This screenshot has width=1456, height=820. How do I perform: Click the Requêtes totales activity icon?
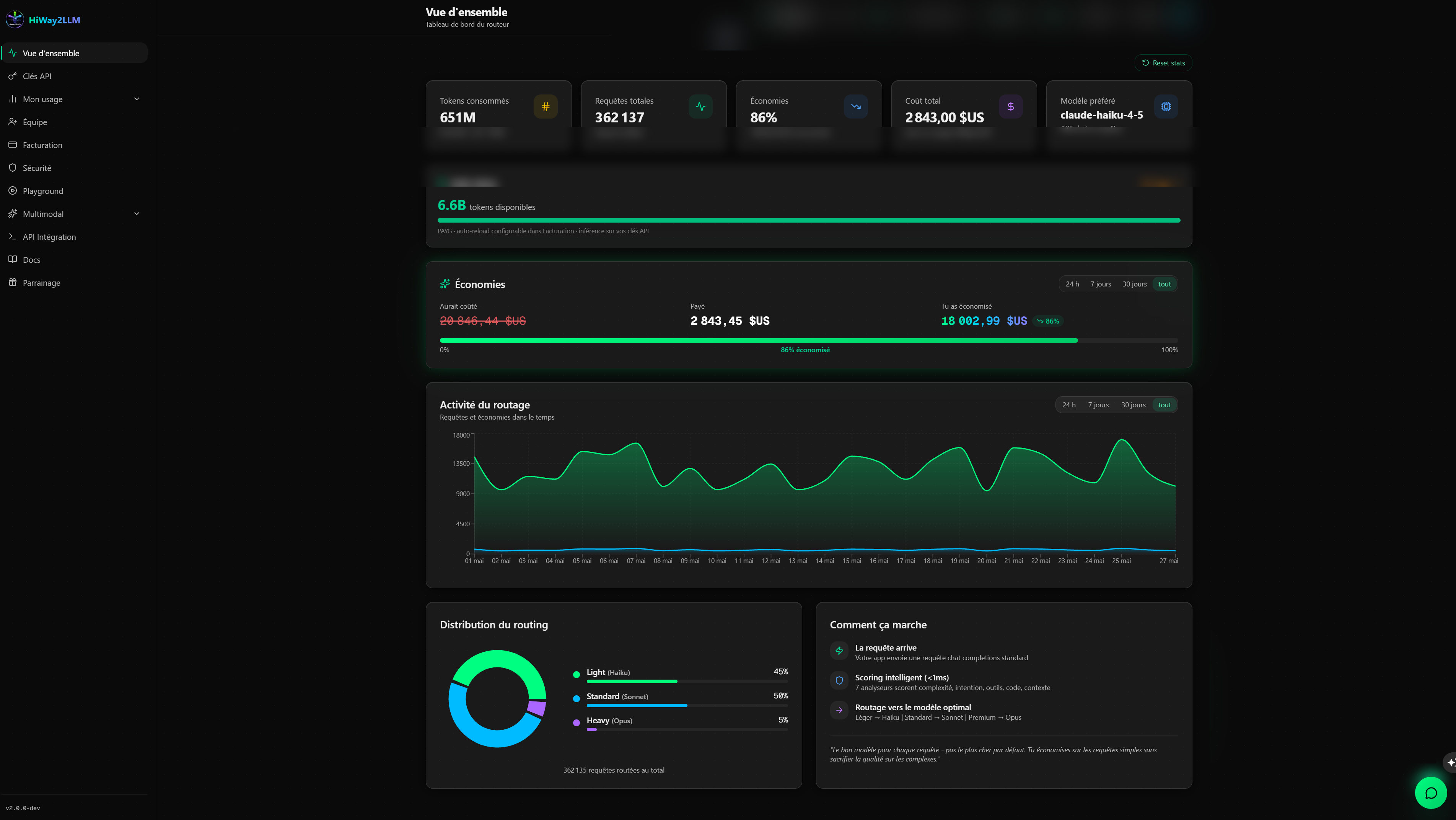click(x=700, y=106)
